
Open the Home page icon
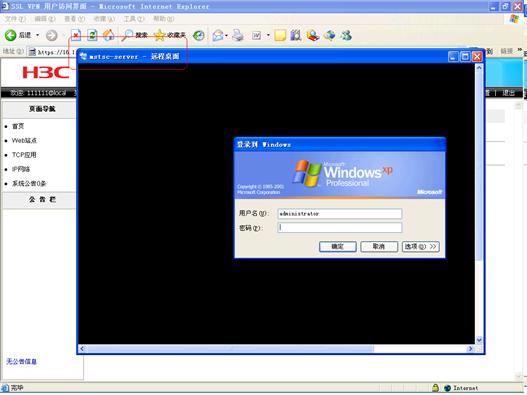(108, 35)
